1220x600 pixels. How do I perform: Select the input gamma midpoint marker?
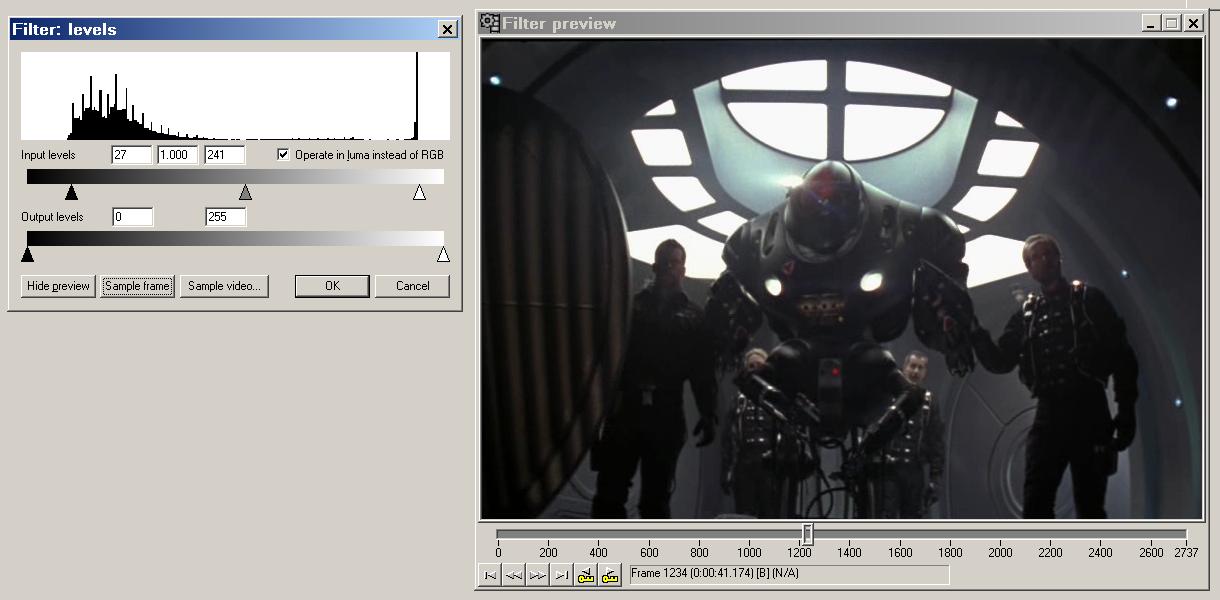[x=245, y=192]
